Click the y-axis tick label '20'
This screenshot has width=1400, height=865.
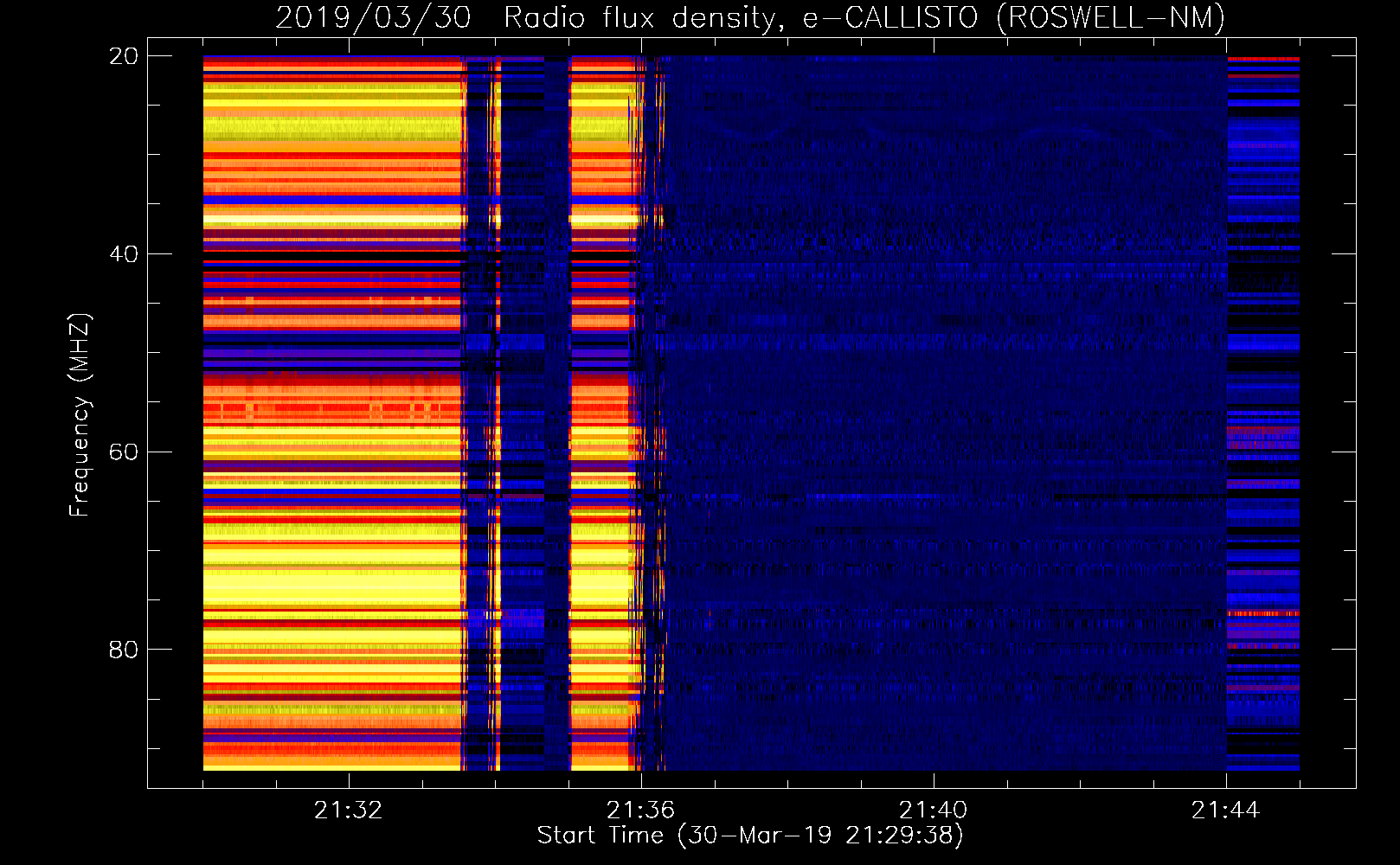[124, 56]
